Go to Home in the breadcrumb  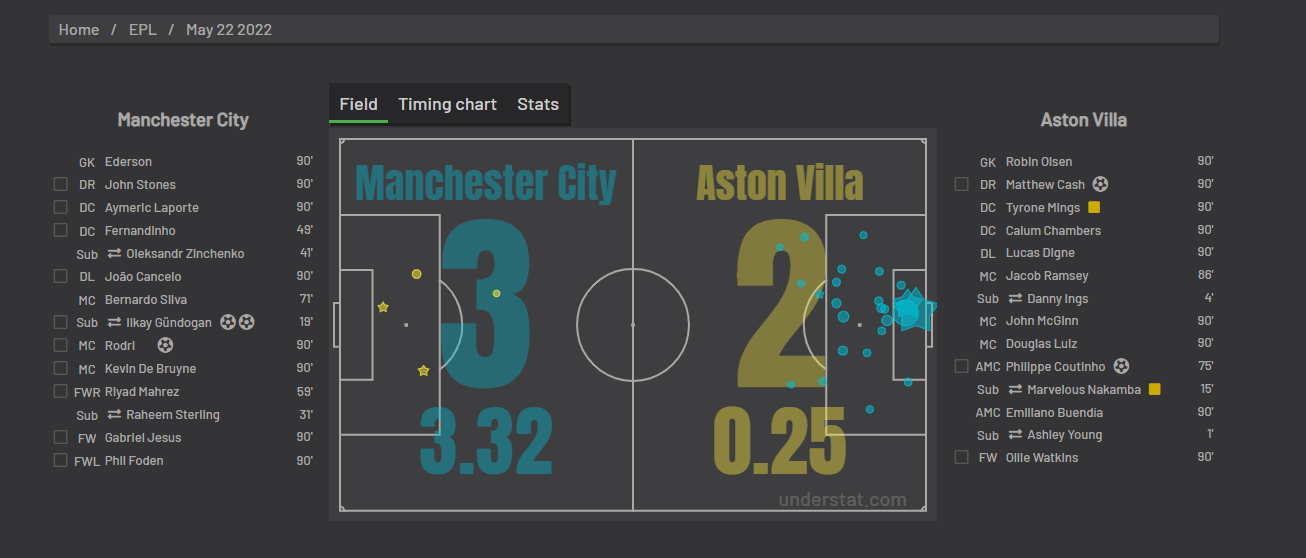pyautogui.click(x=79, y=30)
